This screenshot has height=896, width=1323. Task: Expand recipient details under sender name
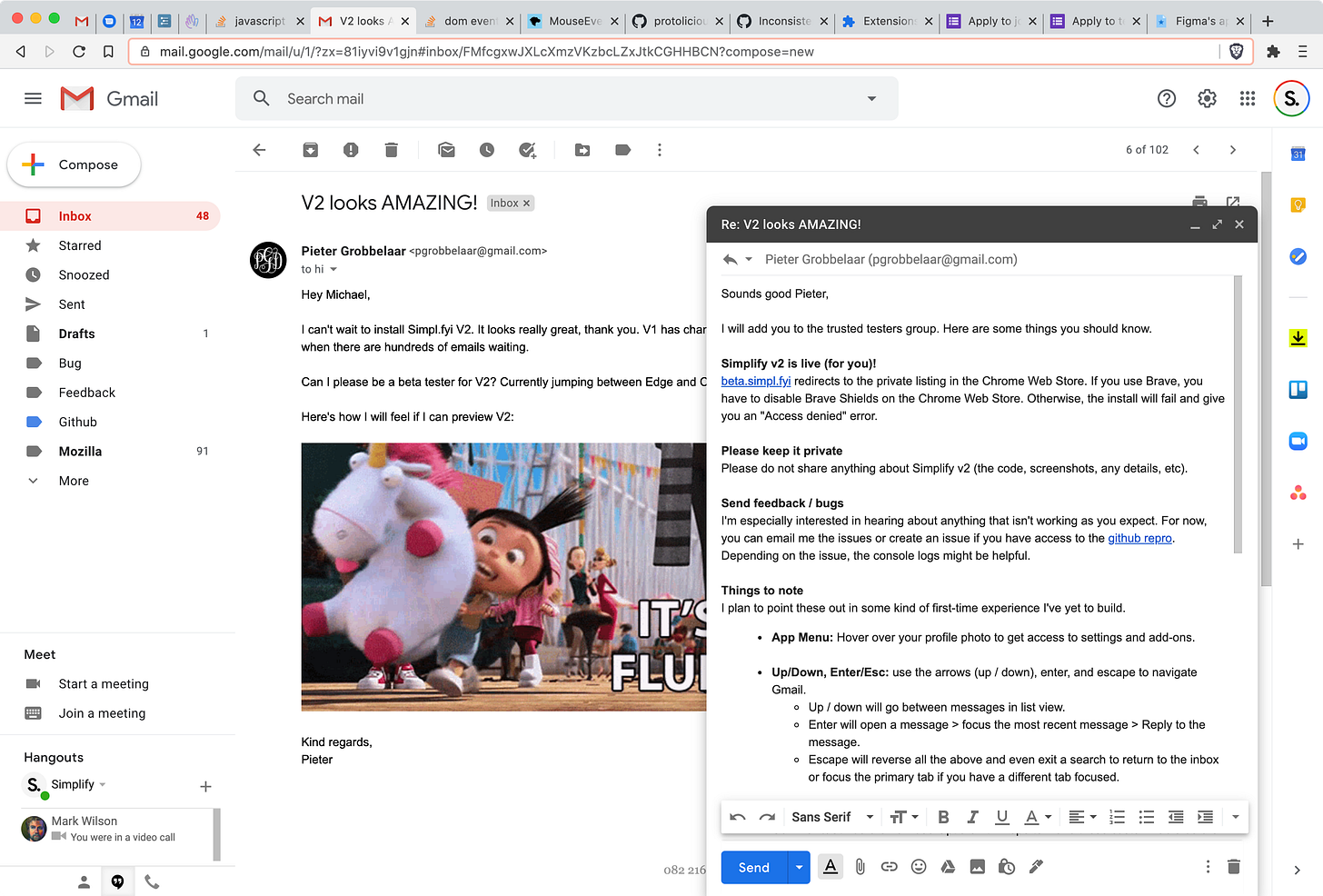333,269
